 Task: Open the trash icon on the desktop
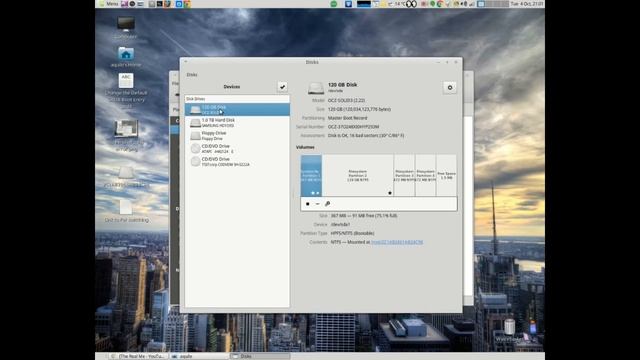[x=509, y=327]
